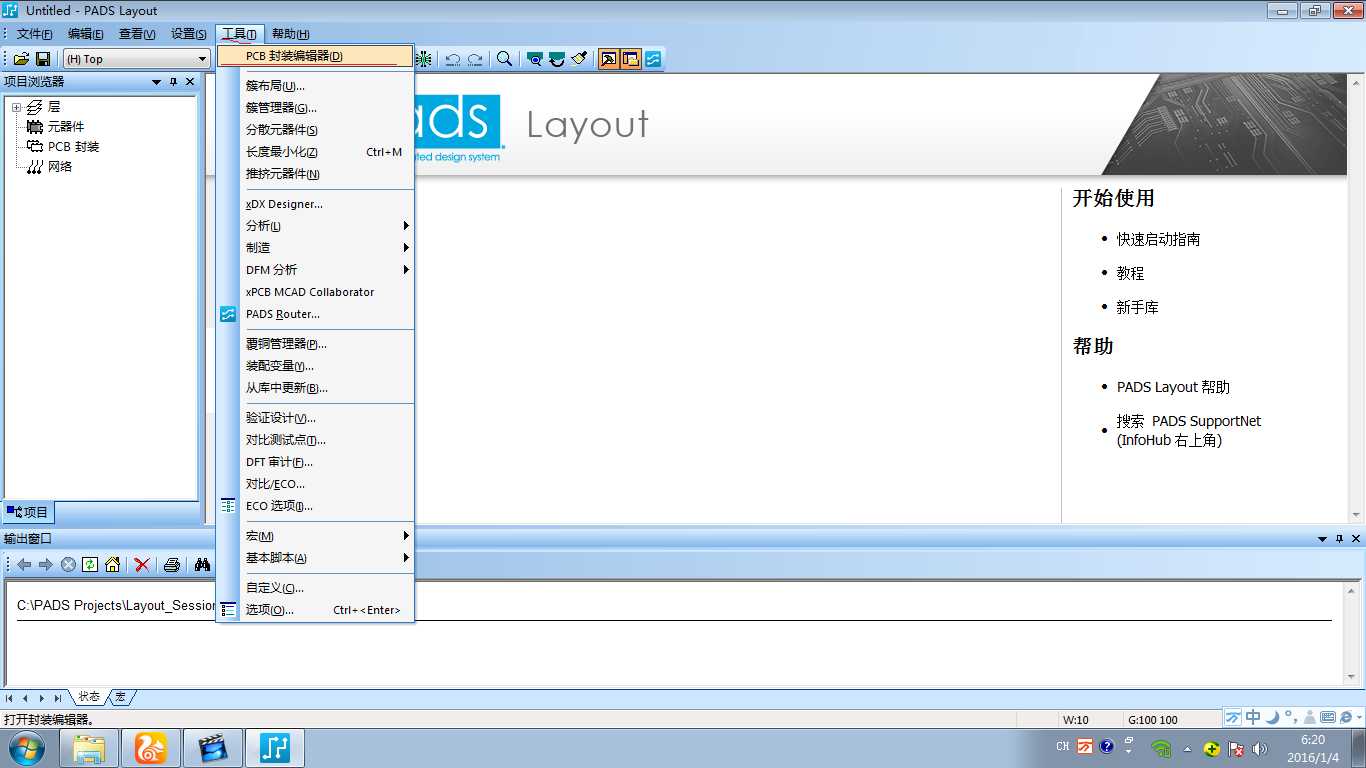The width and height of the screenshot is (1366, 768).
Task: Open the project browser panel dropdown arrow
Action: tap(156, 82)
